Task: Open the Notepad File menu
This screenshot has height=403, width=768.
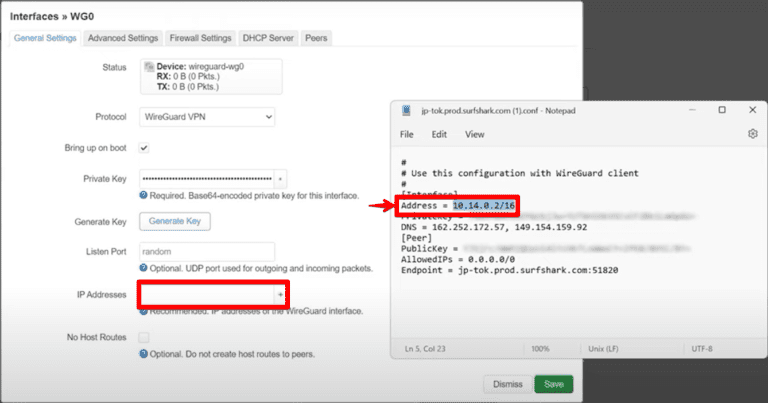Action: (407, 133)
